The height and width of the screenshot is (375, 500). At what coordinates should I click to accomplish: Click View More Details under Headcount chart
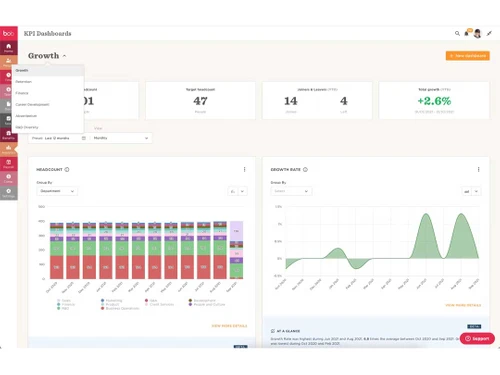229,326
